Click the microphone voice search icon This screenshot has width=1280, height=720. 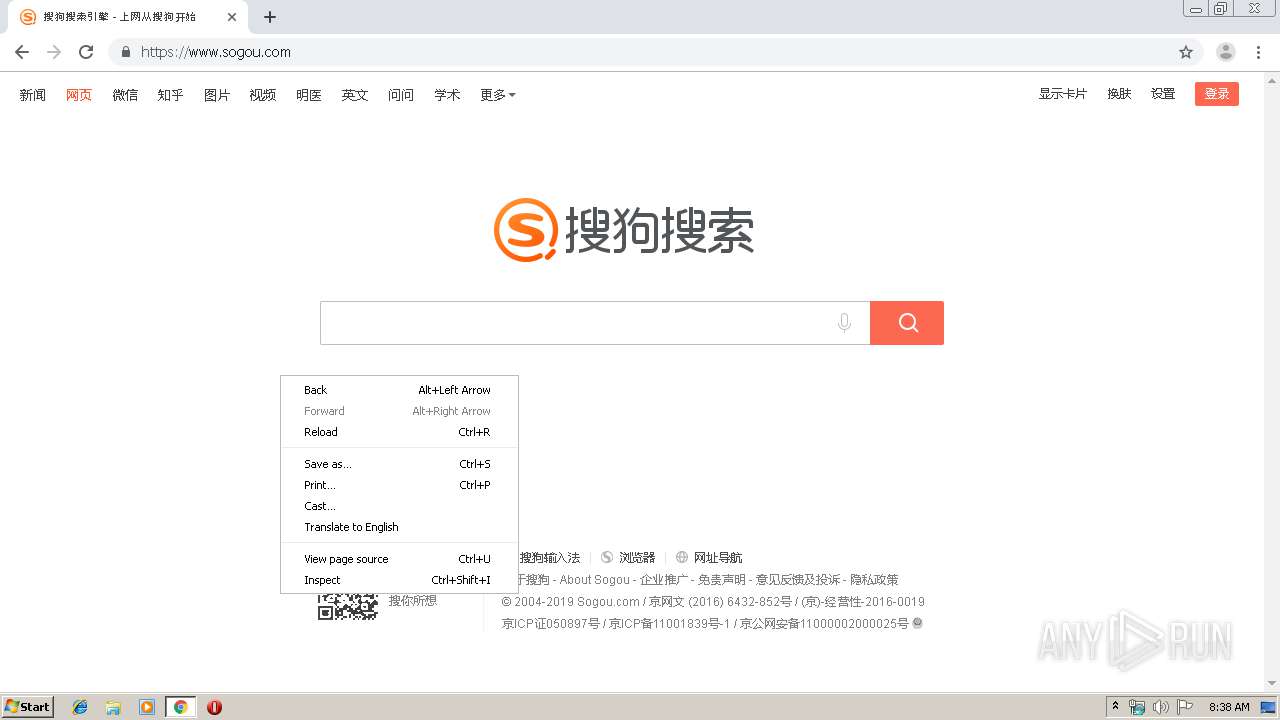pos(844,323)
